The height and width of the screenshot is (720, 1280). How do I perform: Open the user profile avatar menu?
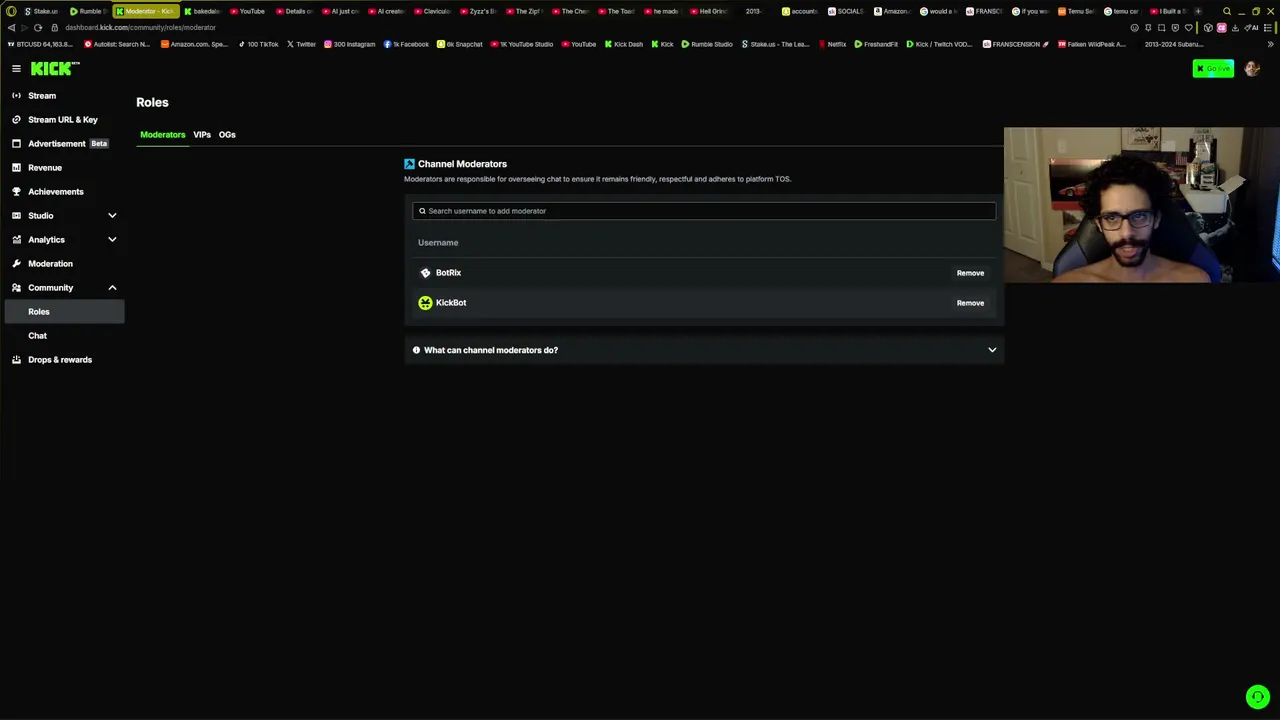[1251, 69]
